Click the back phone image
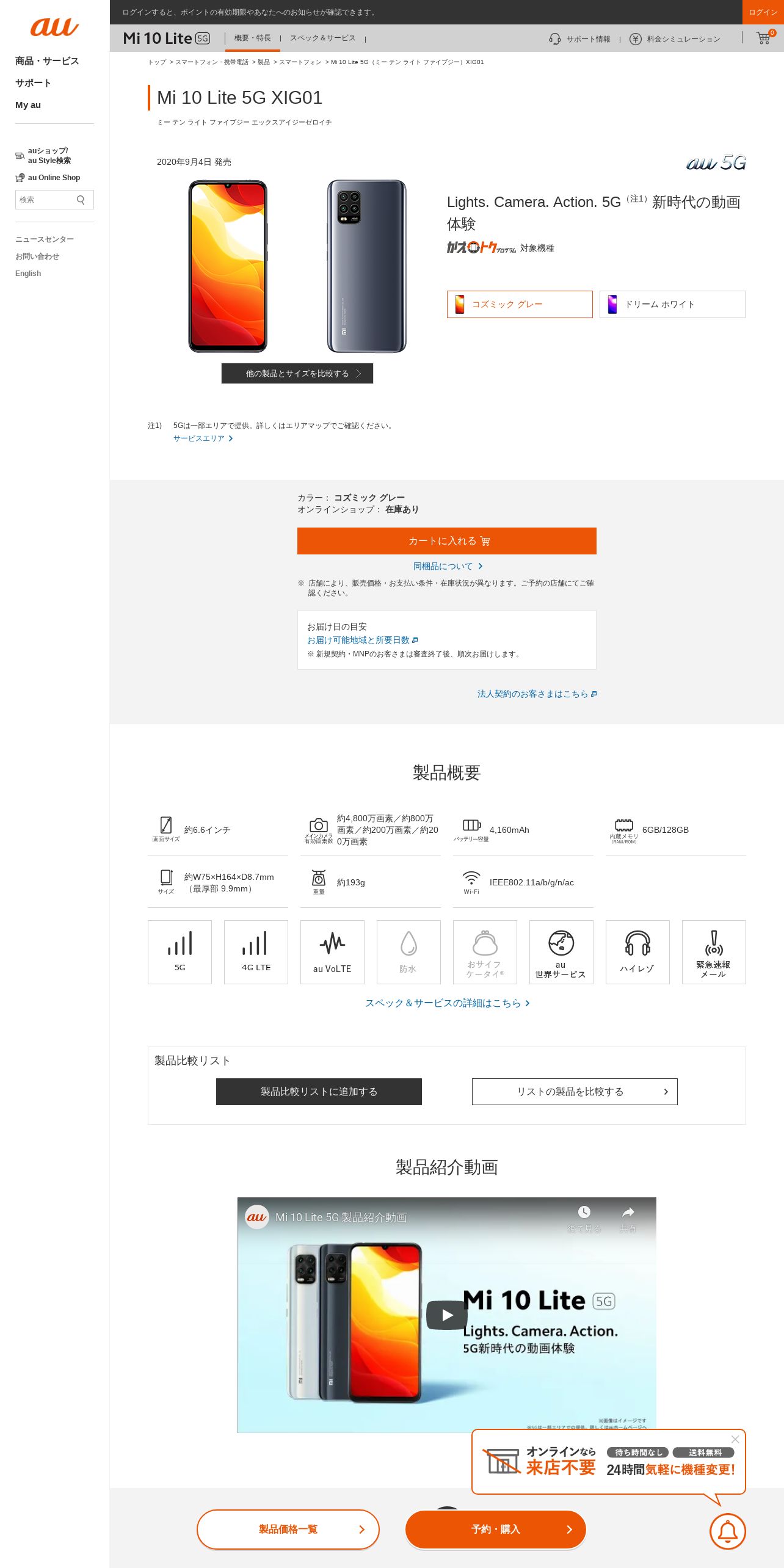784x1568 pixels. (x=366, y=266)
